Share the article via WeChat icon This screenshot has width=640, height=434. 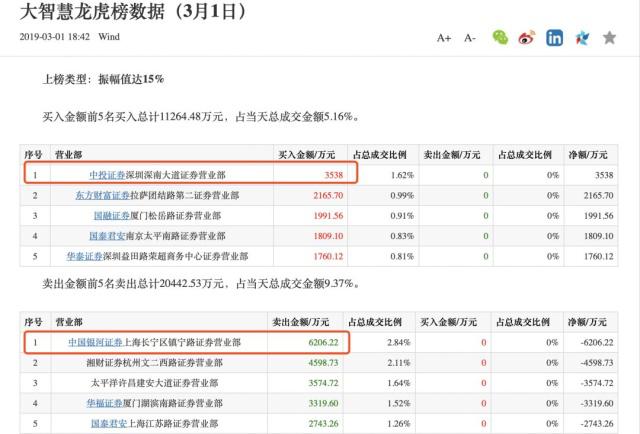pyautogui.click(x=500, y=38)
